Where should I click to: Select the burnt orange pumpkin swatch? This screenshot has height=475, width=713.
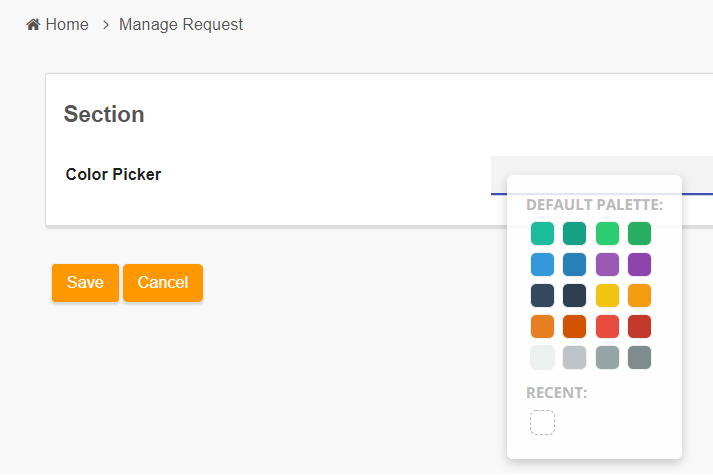574,326
